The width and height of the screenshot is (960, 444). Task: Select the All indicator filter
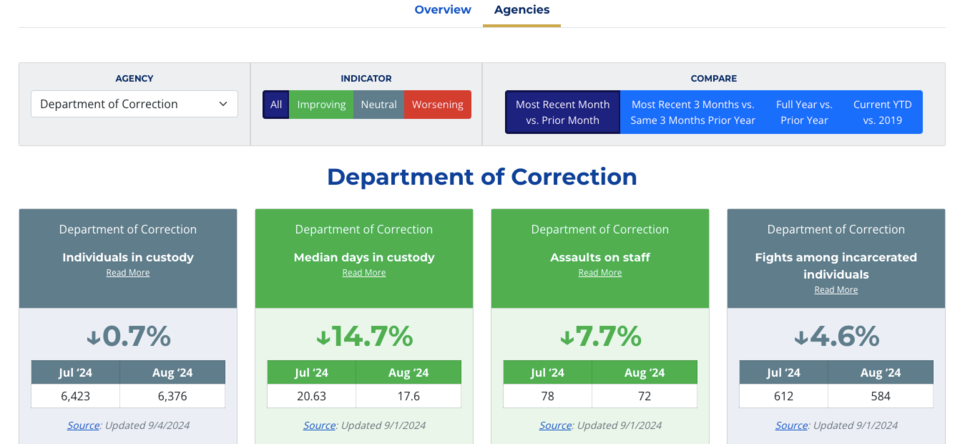click(276, 105)
